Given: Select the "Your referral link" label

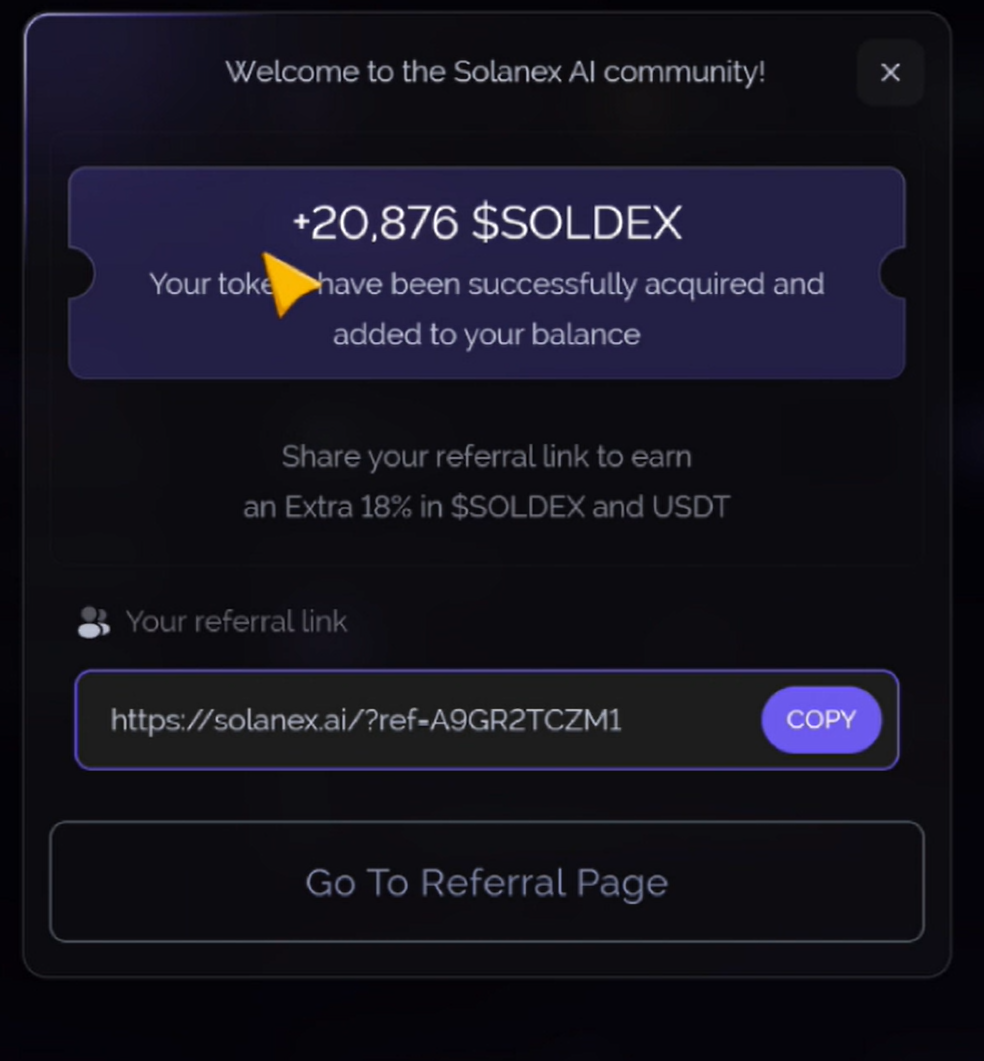Looking at the screenshot, I should (x=237, y=622).
